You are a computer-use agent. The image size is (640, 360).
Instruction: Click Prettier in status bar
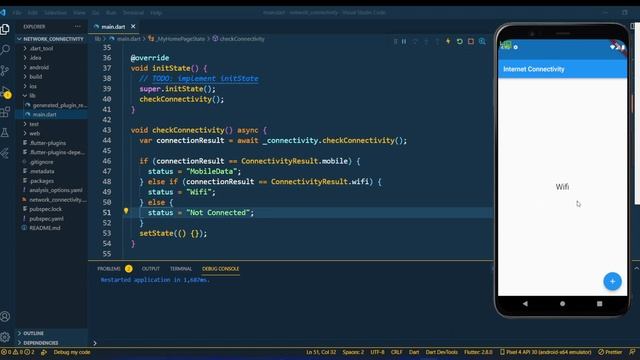[x=610, y=352]
